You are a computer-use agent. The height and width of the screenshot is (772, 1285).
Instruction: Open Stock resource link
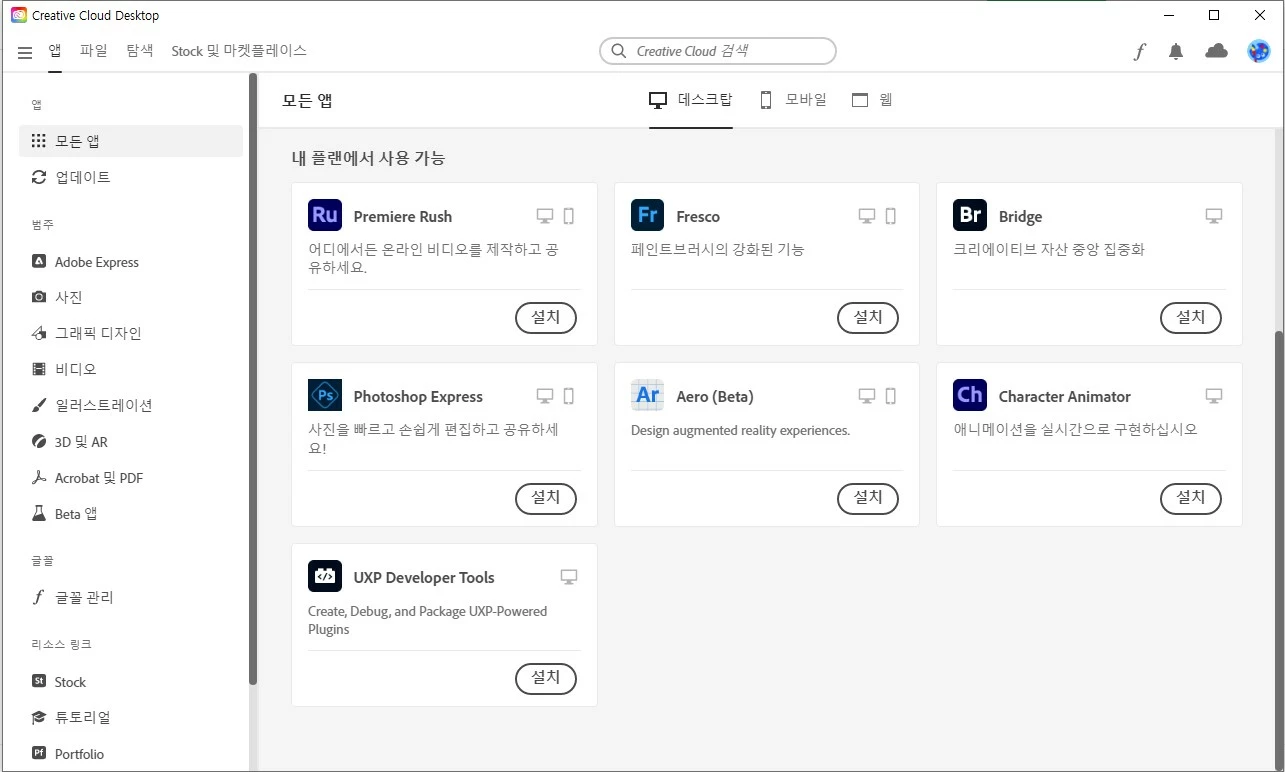pos(131,682)
